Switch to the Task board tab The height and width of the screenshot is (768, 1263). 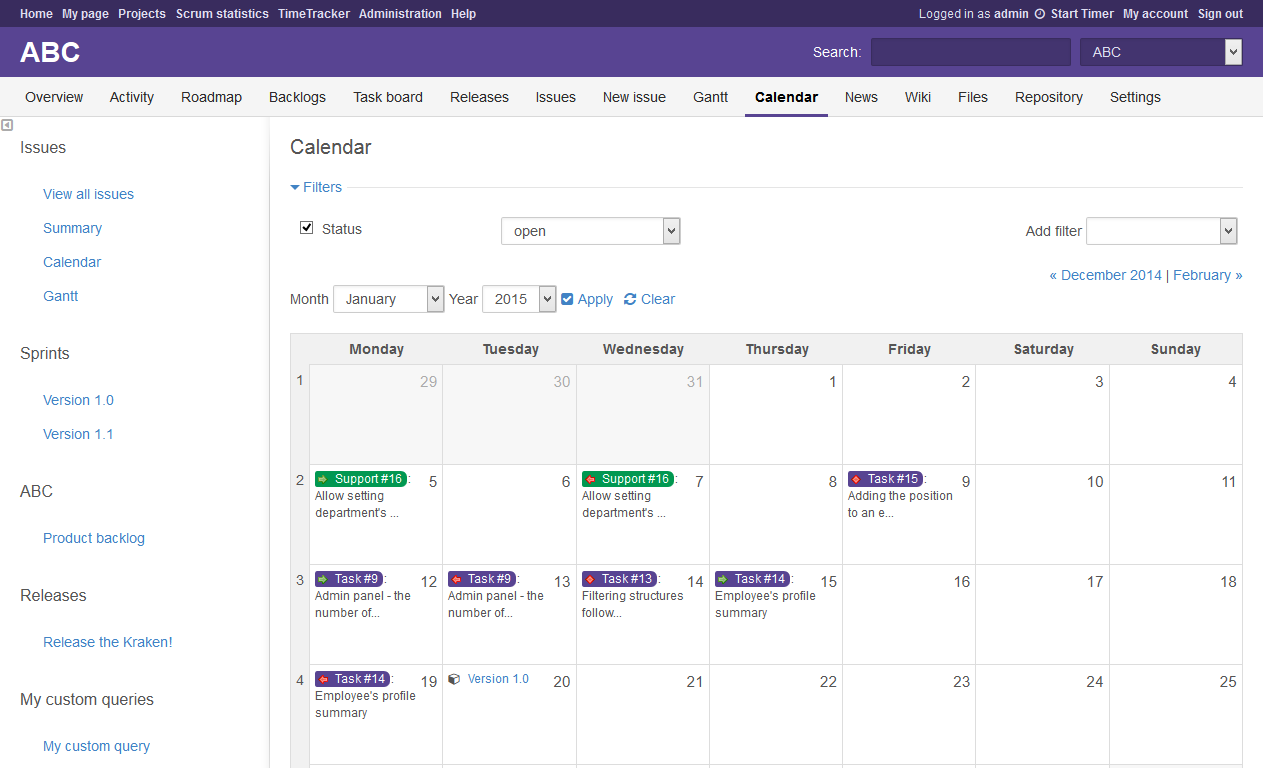pyautogui.click(x=388, y=97)
